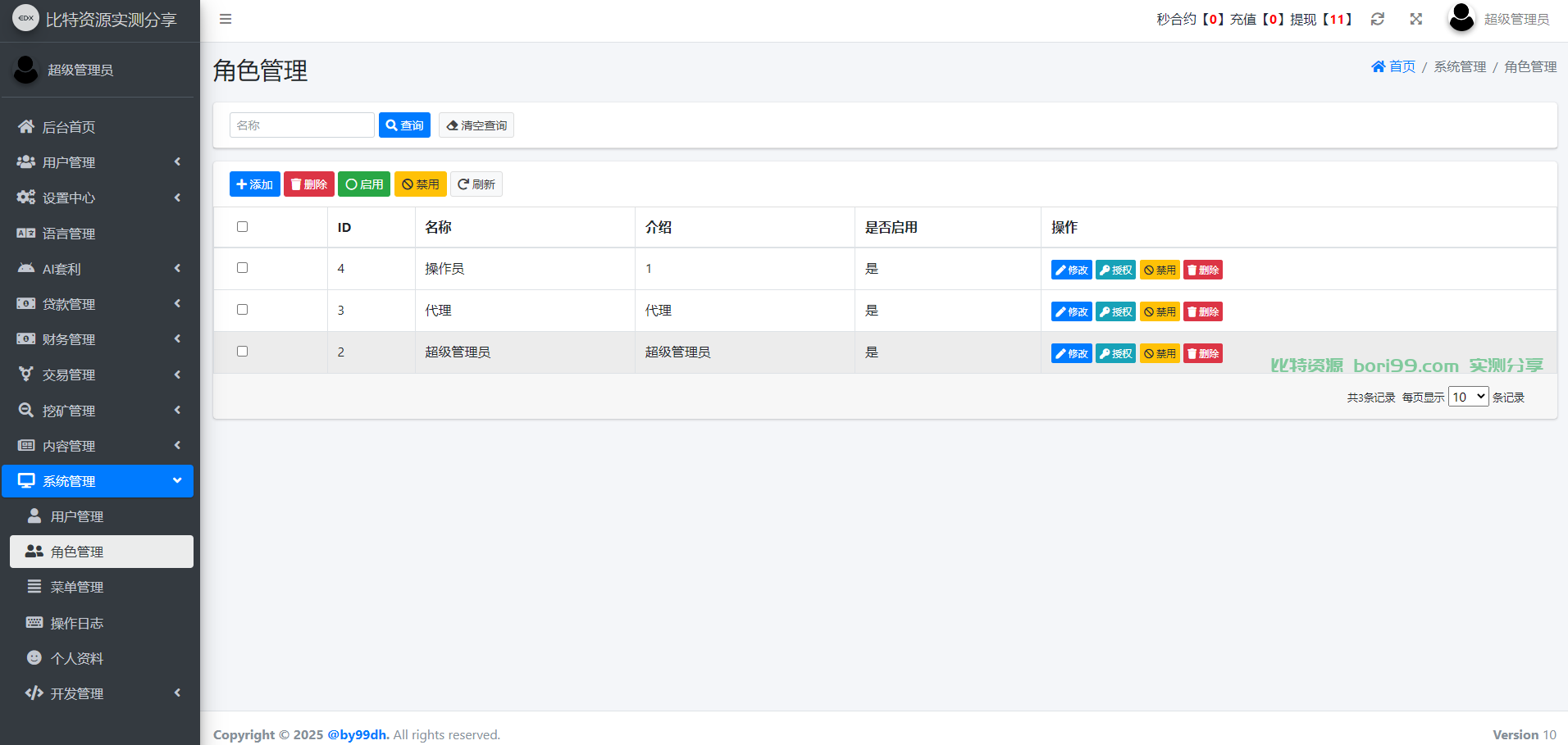Click the red 删除 toolbar button
Viewport: 1568px width, 745px height.
[x=309, y=184]
